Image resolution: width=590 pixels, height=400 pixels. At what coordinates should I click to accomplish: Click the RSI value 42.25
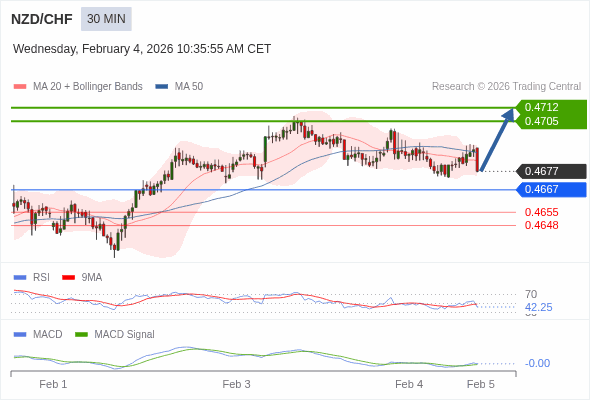pyautogui.click(x=539, y=307)
